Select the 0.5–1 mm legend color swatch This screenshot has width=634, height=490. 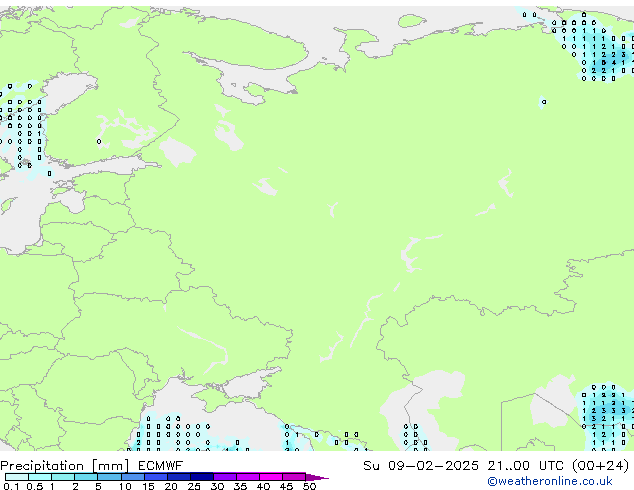pos(40,477)
